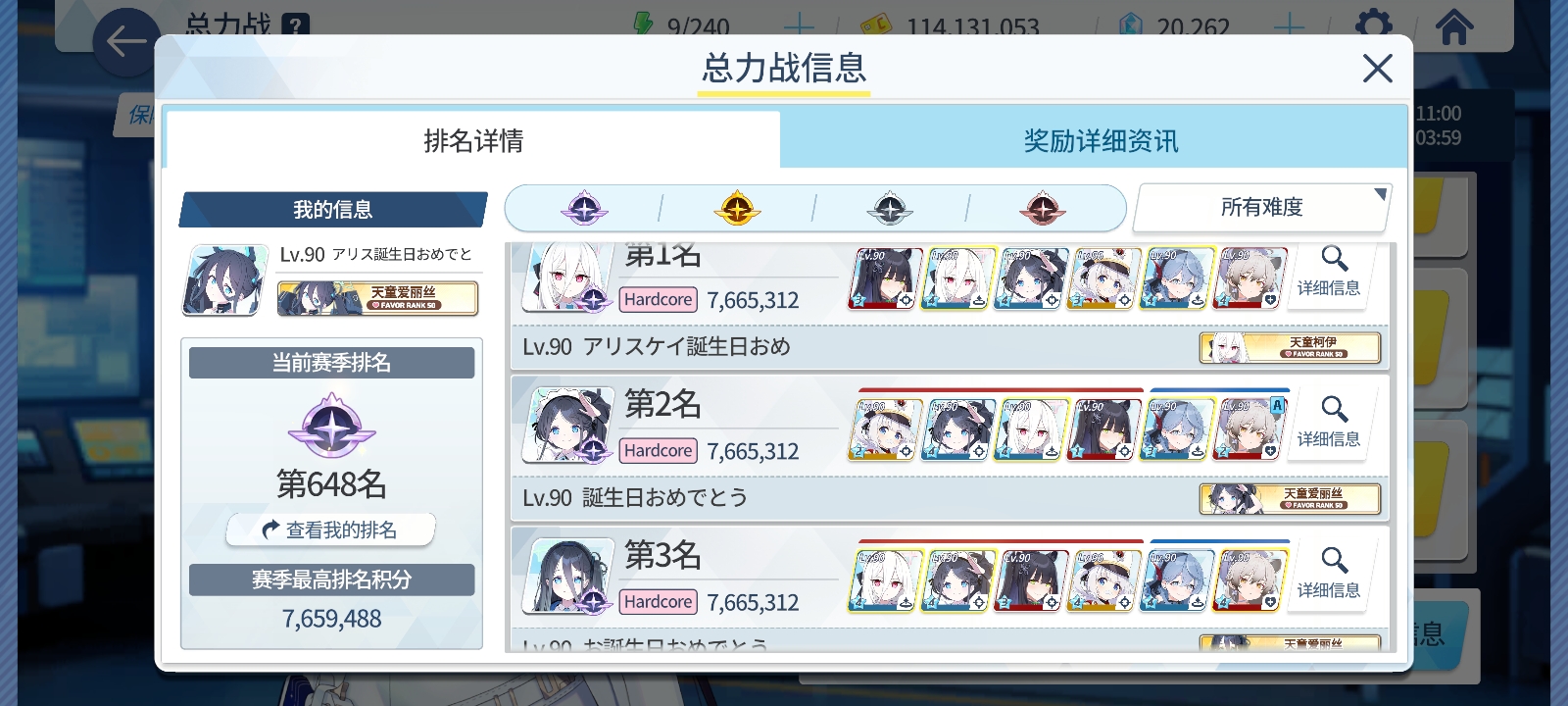Viewport: 1568px width, 706px height.
Task: Select the silver tier rank filter icon
Action: pyautogui.click(x=890, y=209)
